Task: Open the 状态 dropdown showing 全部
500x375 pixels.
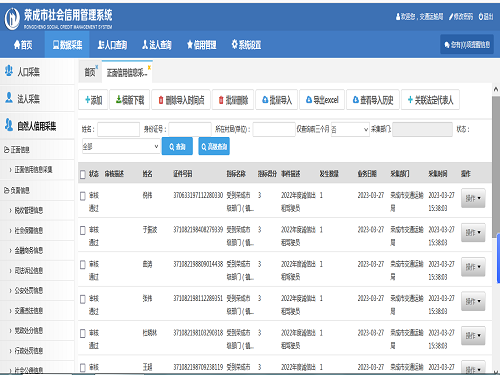Action: coord(121,146)
